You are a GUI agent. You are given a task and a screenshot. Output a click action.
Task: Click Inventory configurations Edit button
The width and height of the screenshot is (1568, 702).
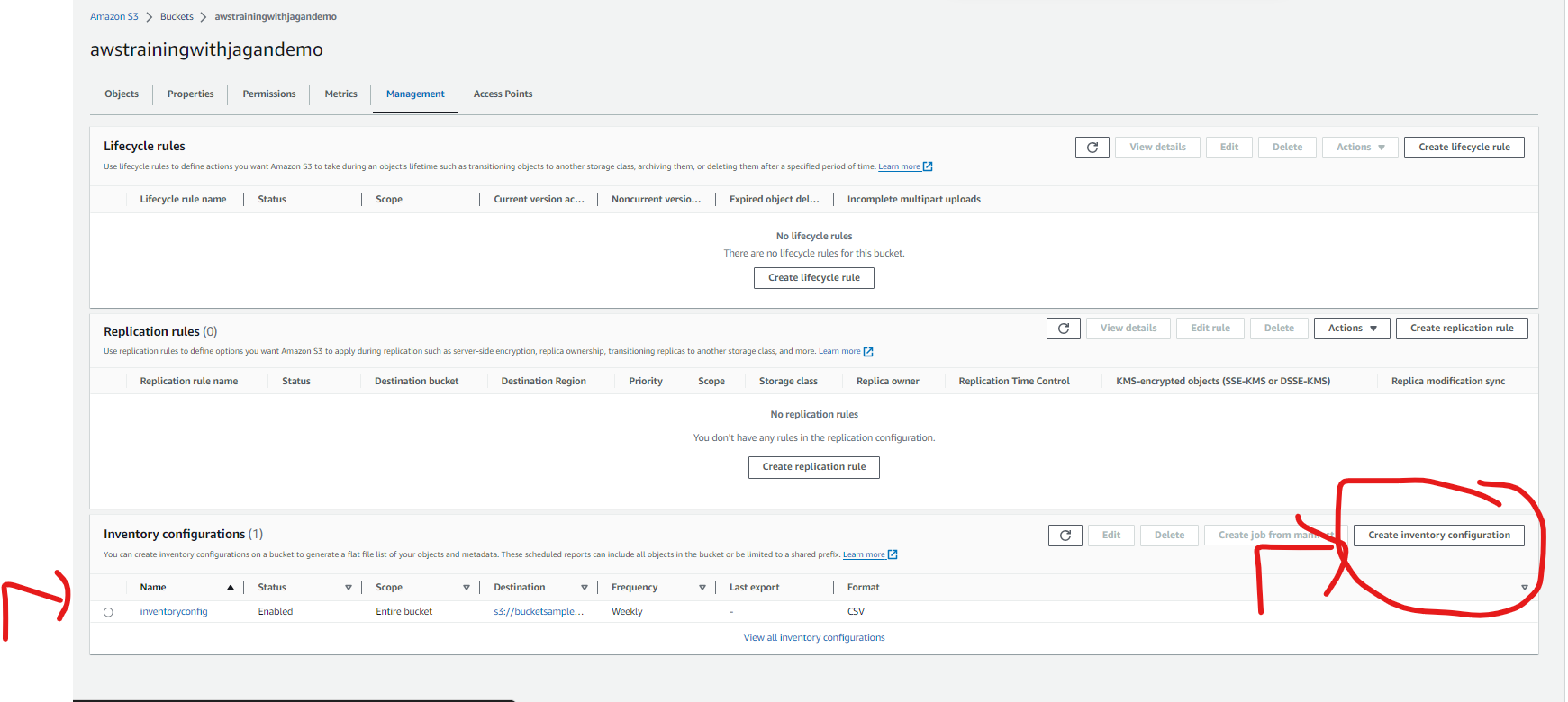(1111, 535)
